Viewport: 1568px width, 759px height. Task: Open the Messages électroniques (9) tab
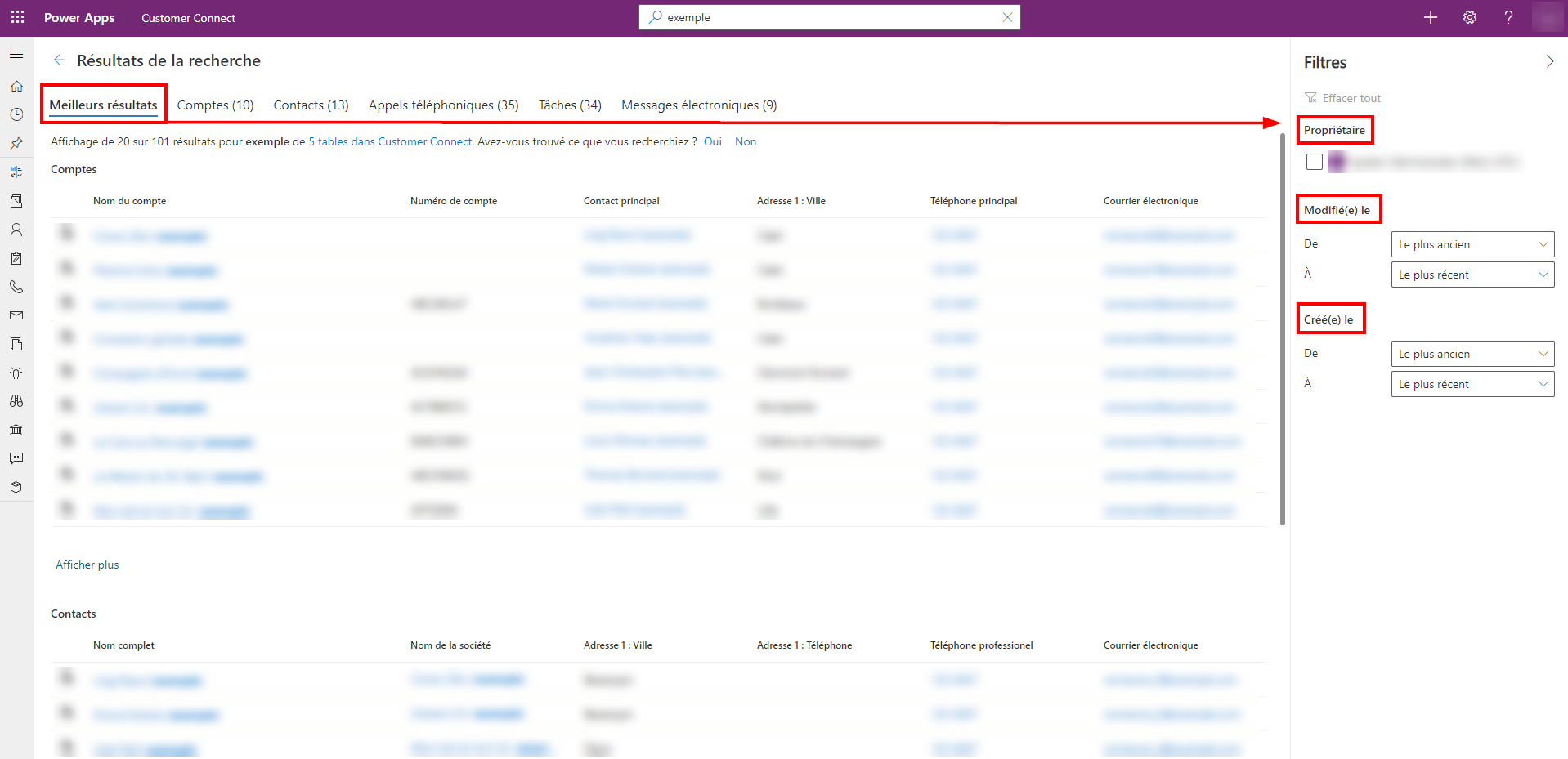(x=700, y=105)
